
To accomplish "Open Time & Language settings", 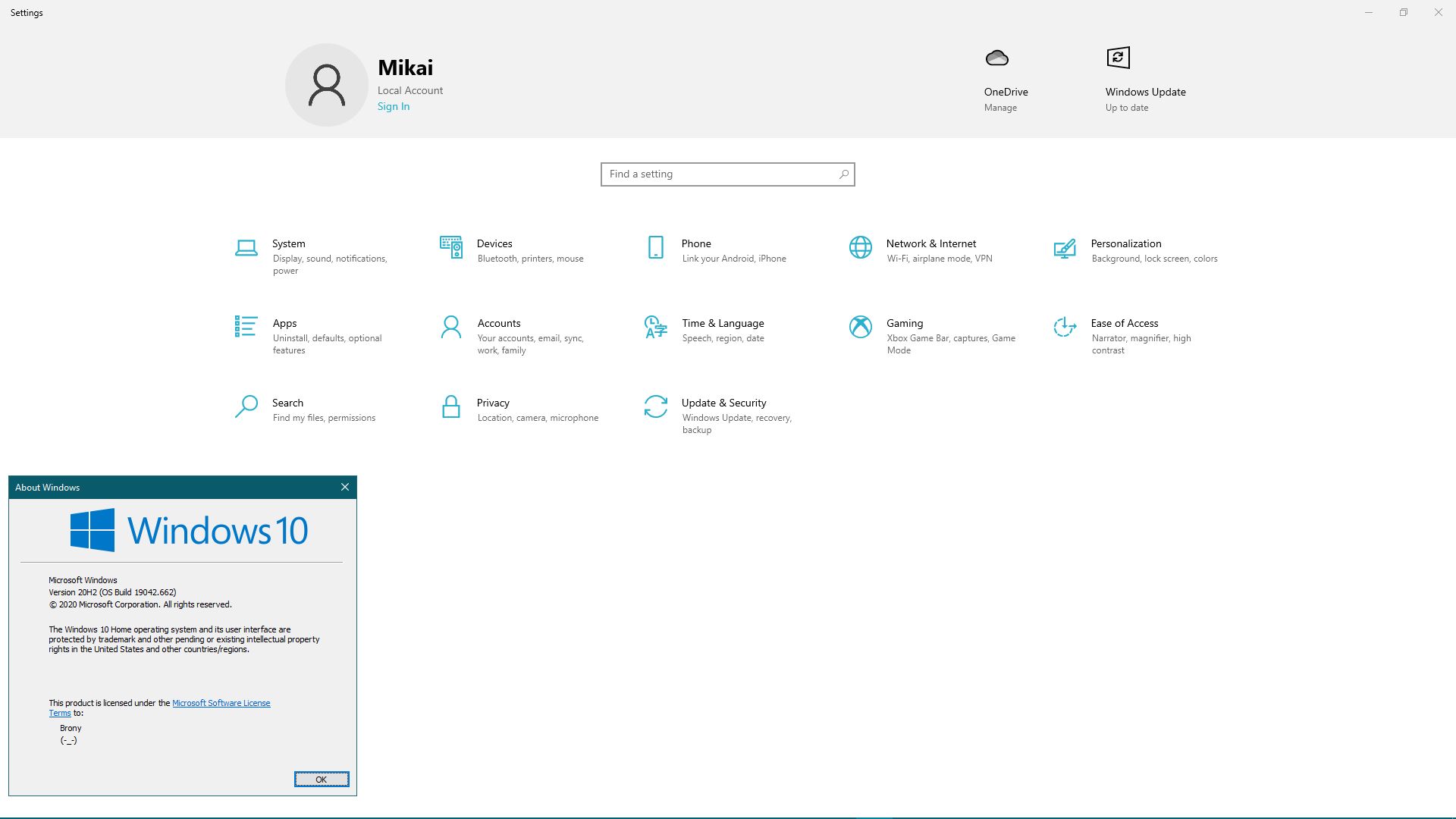I will coord(723,329).
